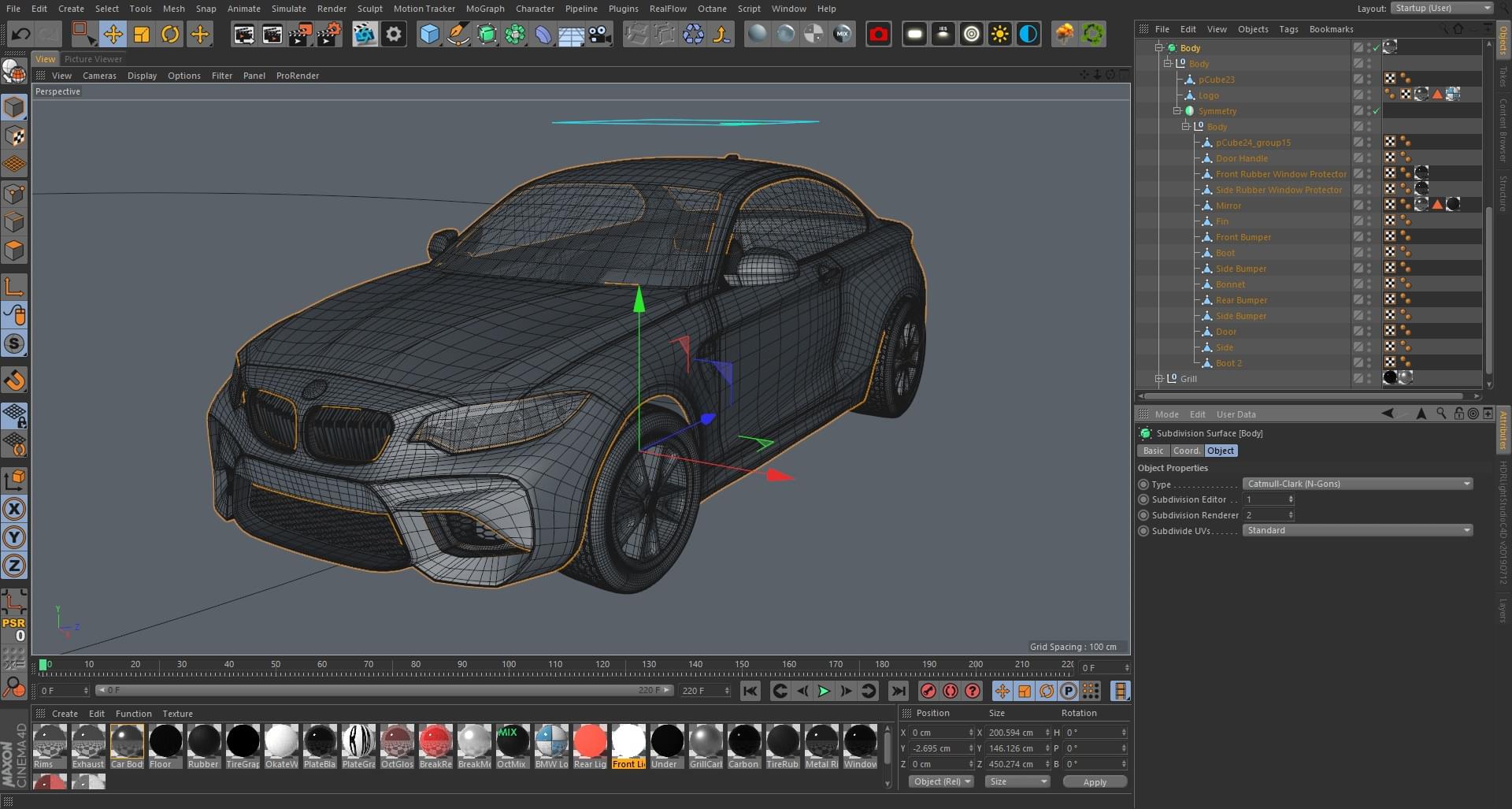Select the Polygons mode cube icon
The width and height of the screenshot is (1512, 809).
[14, 250]
